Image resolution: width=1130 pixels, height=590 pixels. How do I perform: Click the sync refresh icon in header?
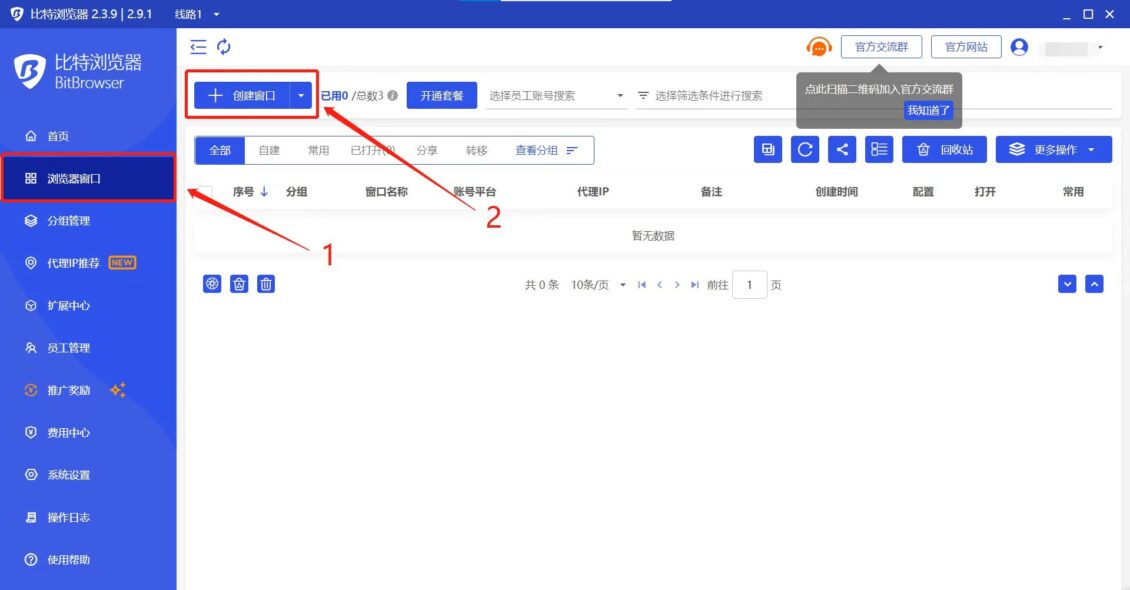(224, 47)
